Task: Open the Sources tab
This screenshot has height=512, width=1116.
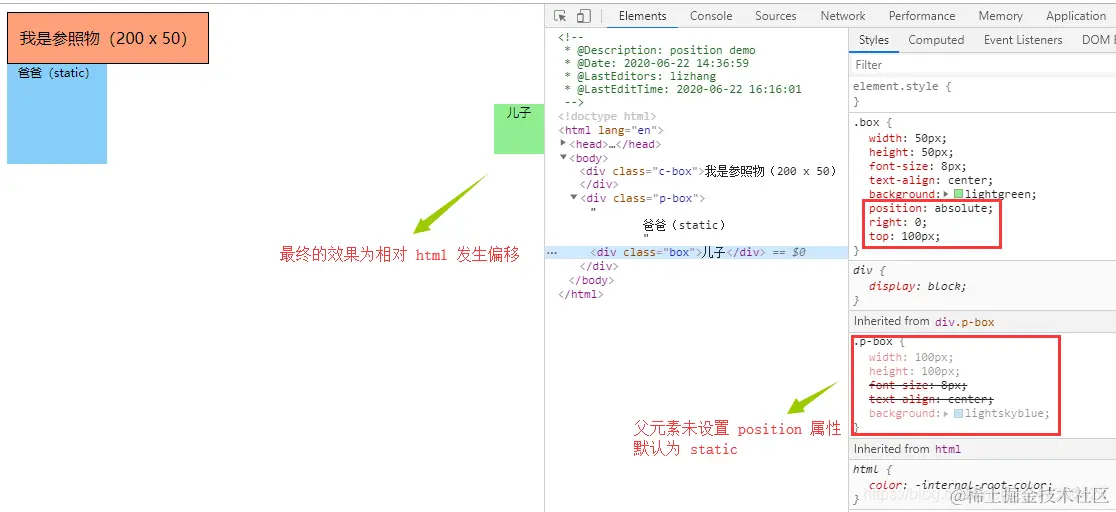Action: point(776,16)
